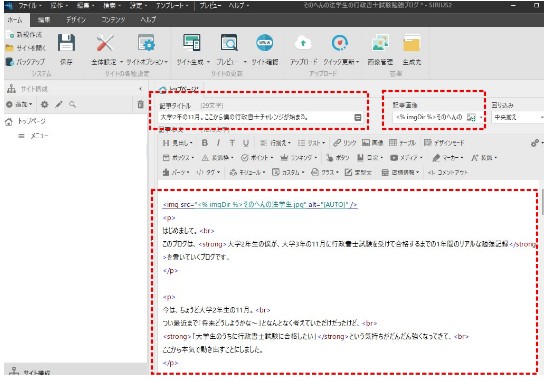Viewport: 545px width, 381px height.
Task: Open the 行揃え alignment dropdown
Action: (x=275, y=143)
